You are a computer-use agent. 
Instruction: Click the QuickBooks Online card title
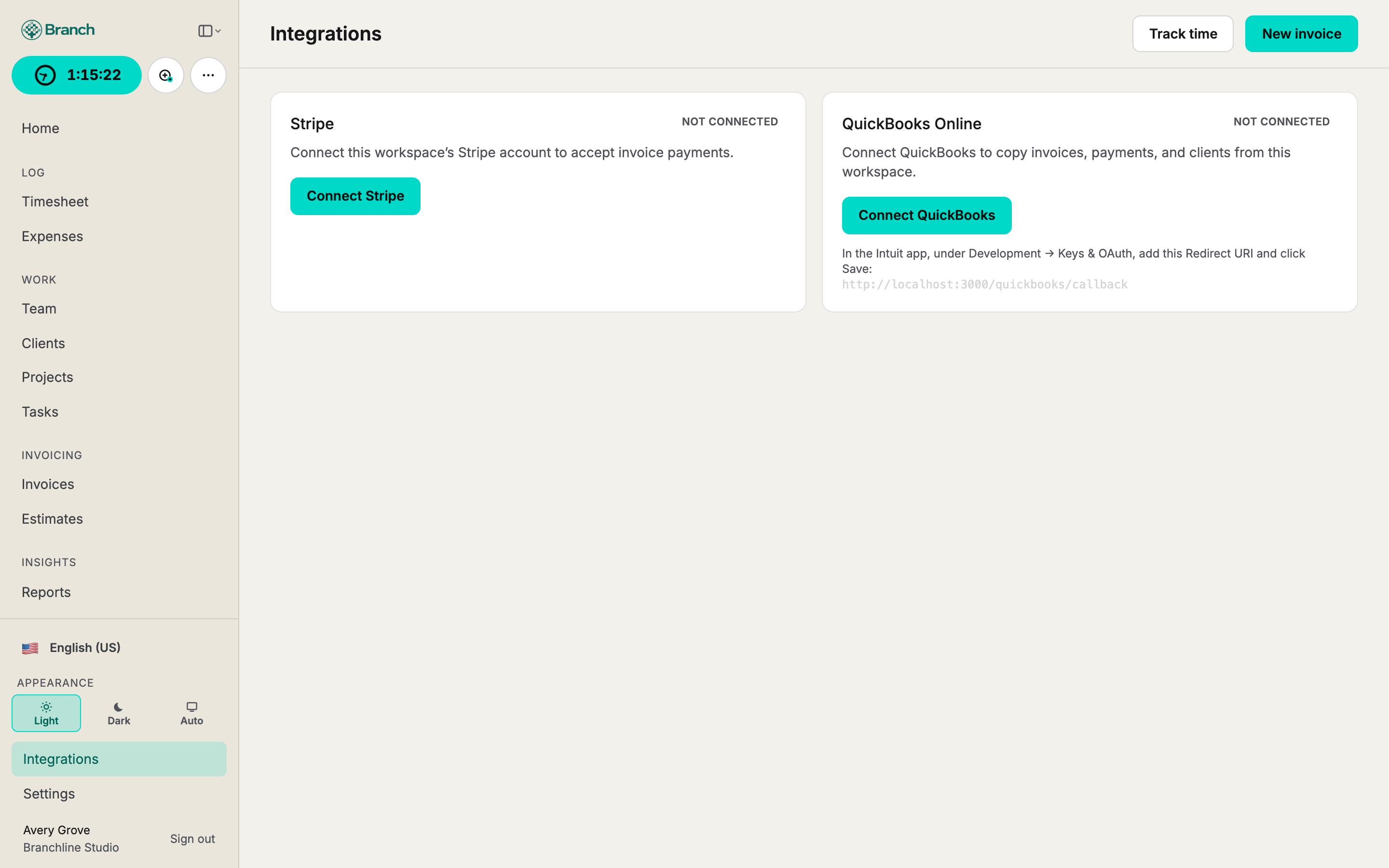[912, 124]
